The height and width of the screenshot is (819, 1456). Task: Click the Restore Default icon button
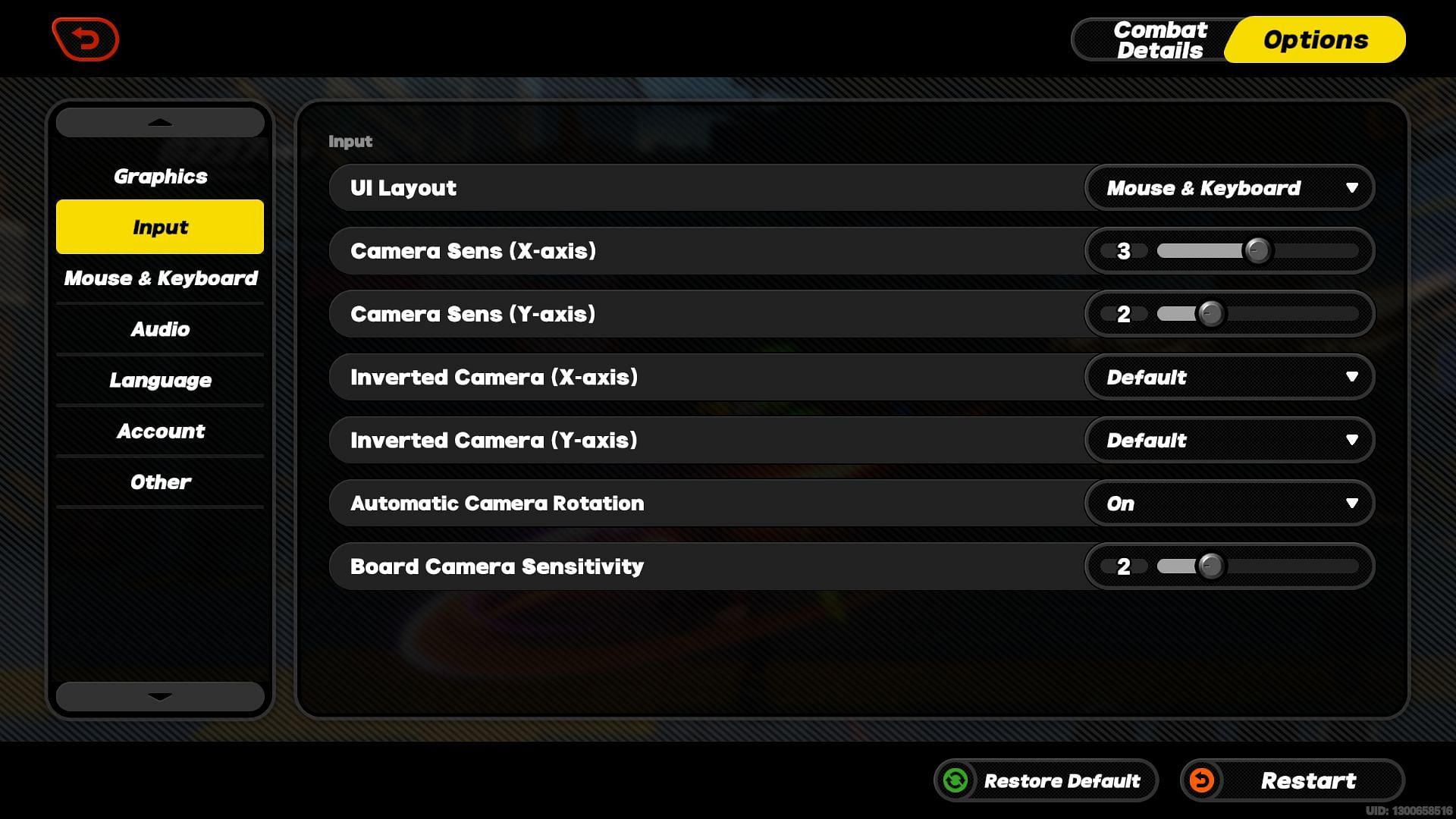(x=955, y=780)
